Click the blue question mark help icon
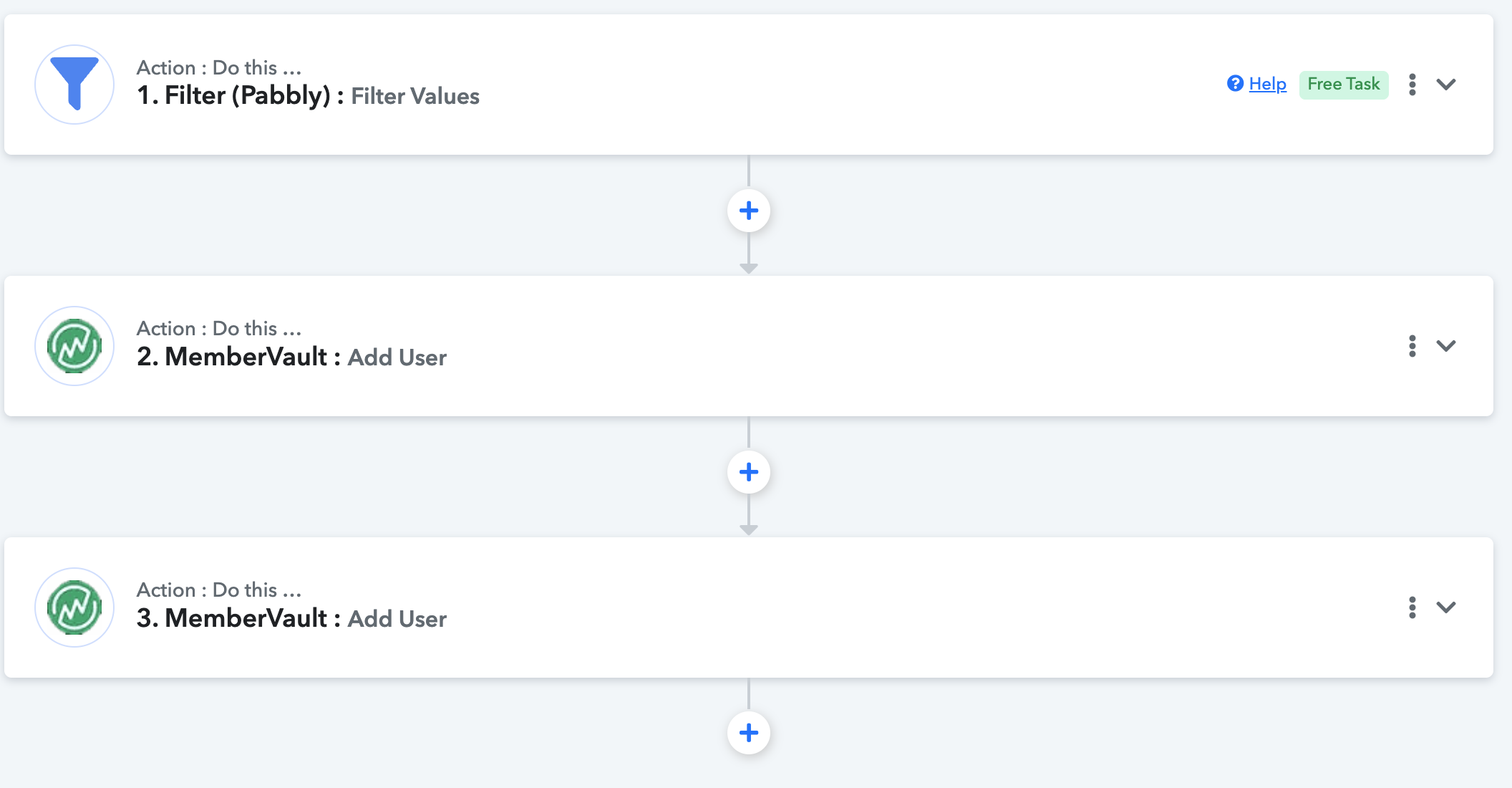This screenshot has width=1512, height=788. tap(1235, 84)
